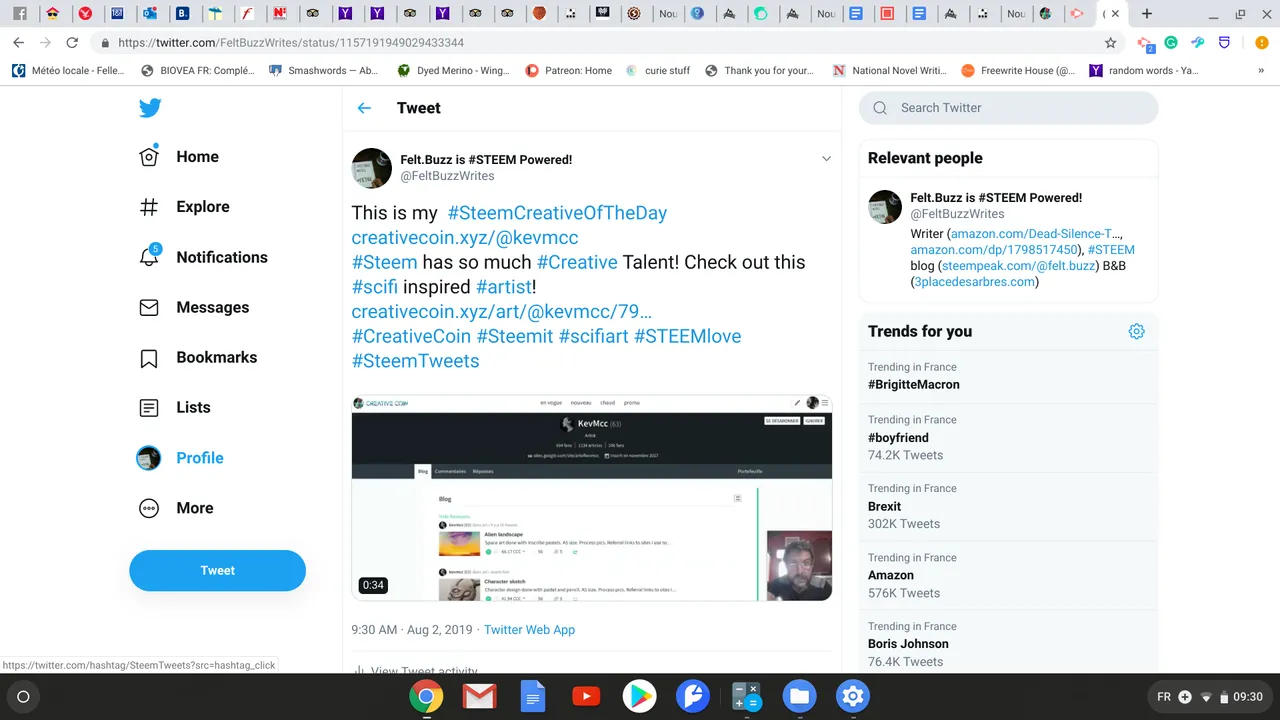The height and width of the screenshot is (720, 1280).
Task: Click the #STEEMlove hashtag
Action: 688,336
